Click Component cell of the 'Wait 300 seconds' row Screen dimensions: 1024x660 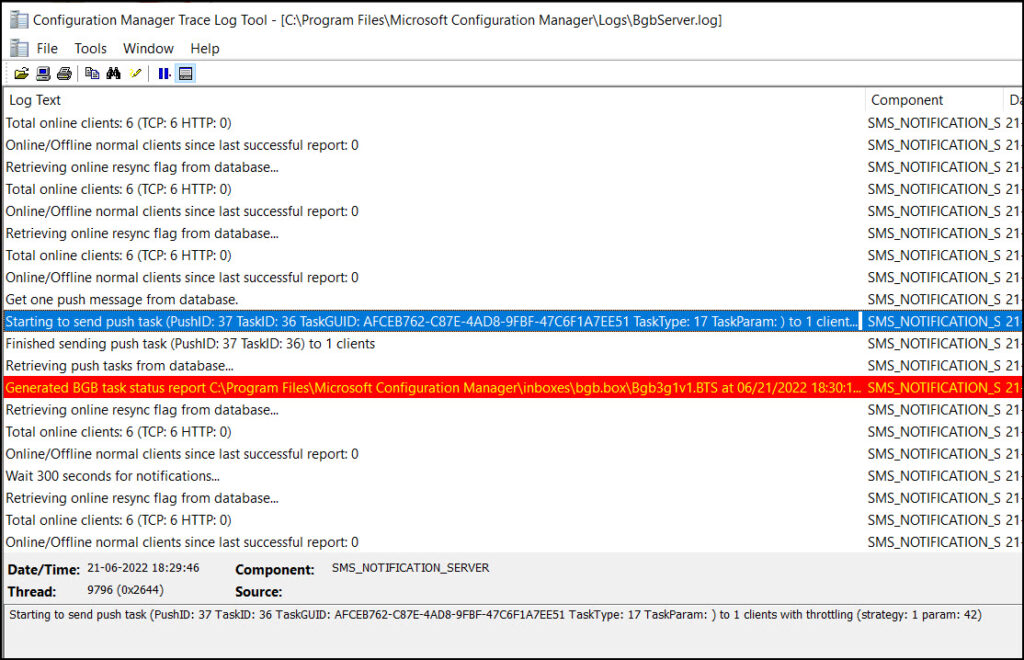pyautogui.click(x=934, y=476)
